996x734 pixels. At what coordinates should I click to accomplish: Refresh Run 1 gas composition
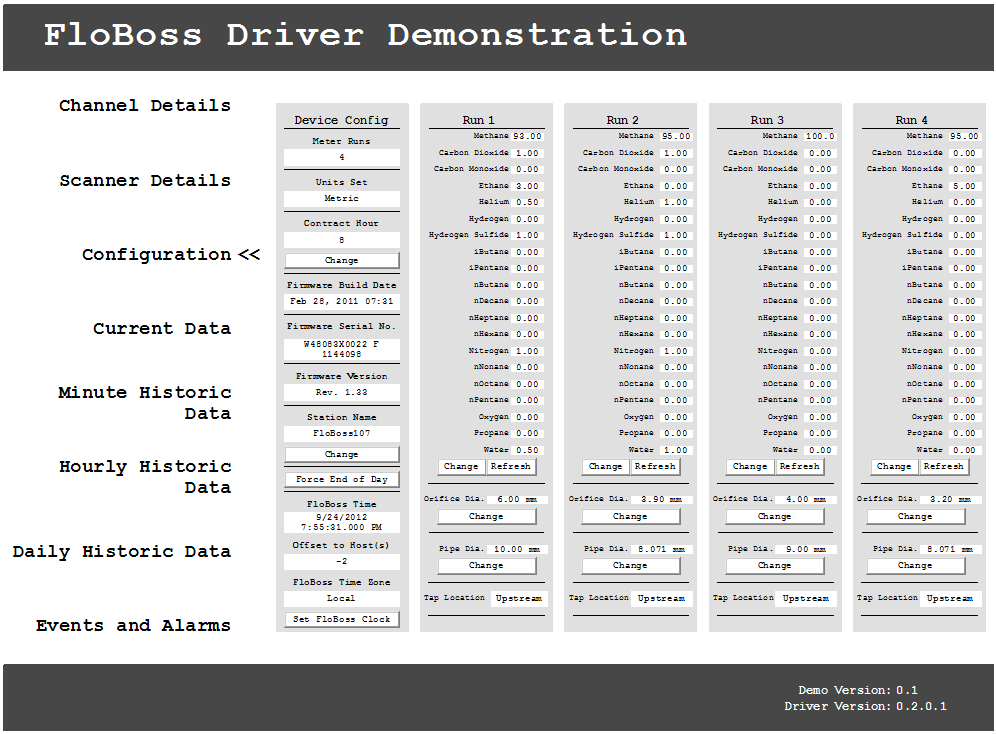point(511,467)
